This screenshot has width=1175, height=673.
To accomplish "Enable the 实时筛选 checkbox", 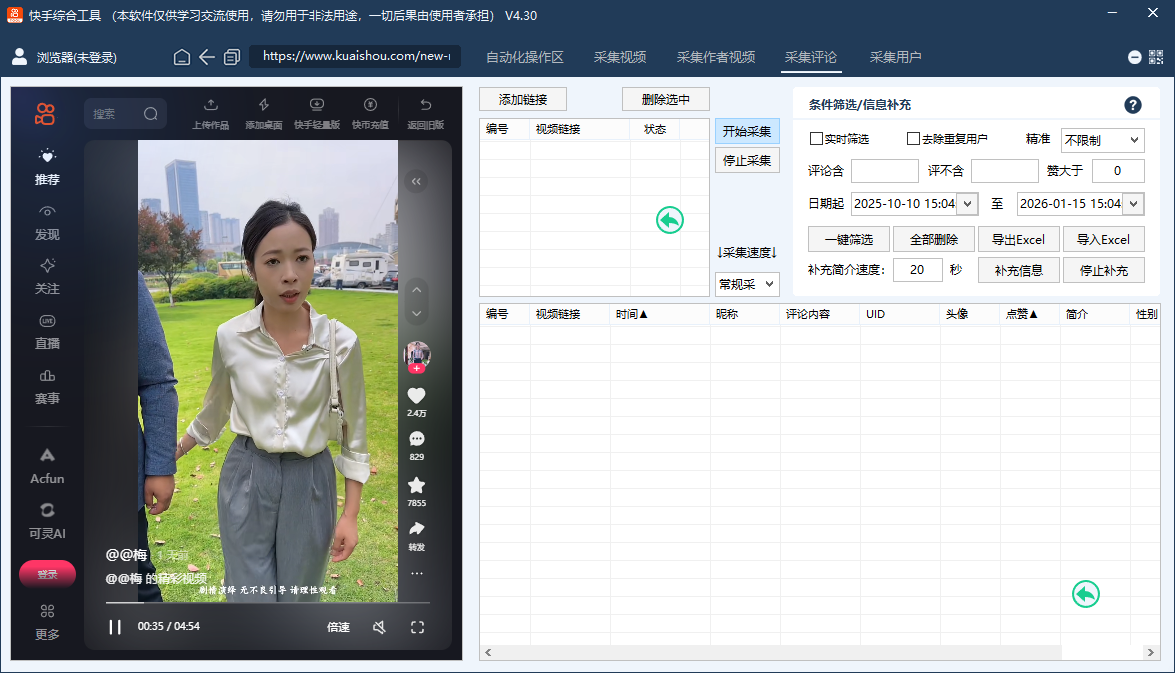I will 816,139.
